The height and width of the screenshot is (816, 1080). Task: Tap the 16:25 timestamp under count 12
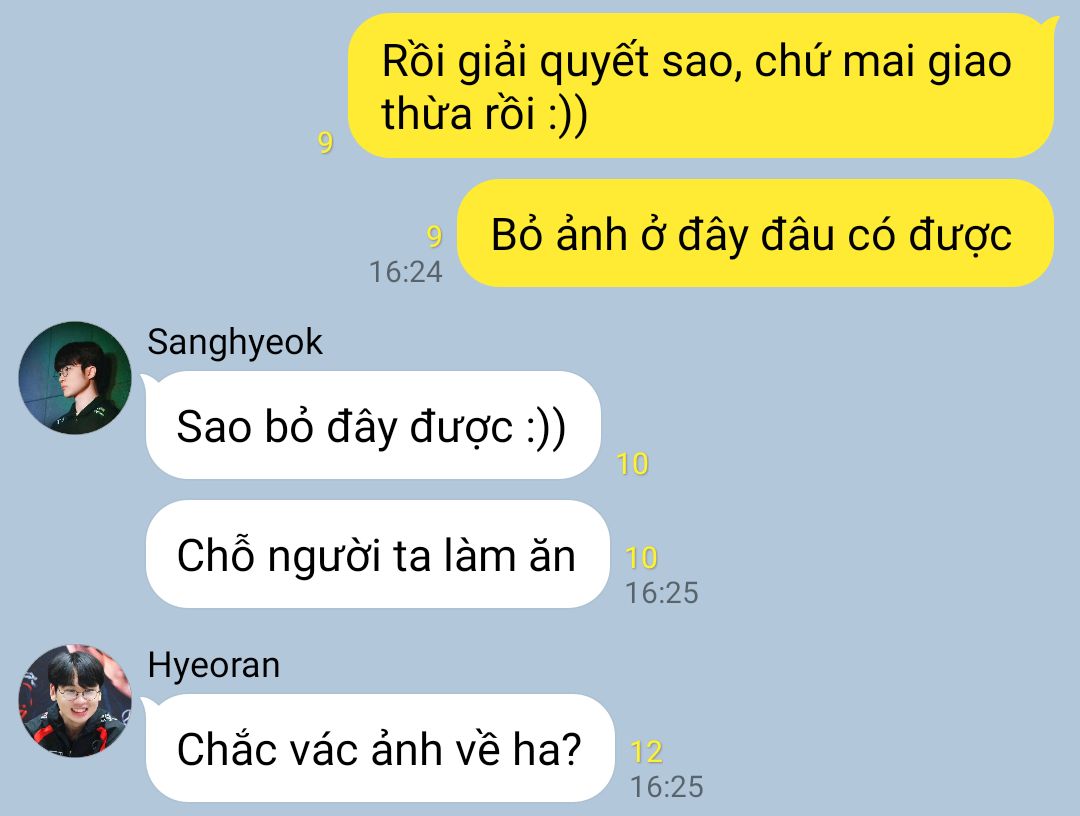tap(667, 787)
